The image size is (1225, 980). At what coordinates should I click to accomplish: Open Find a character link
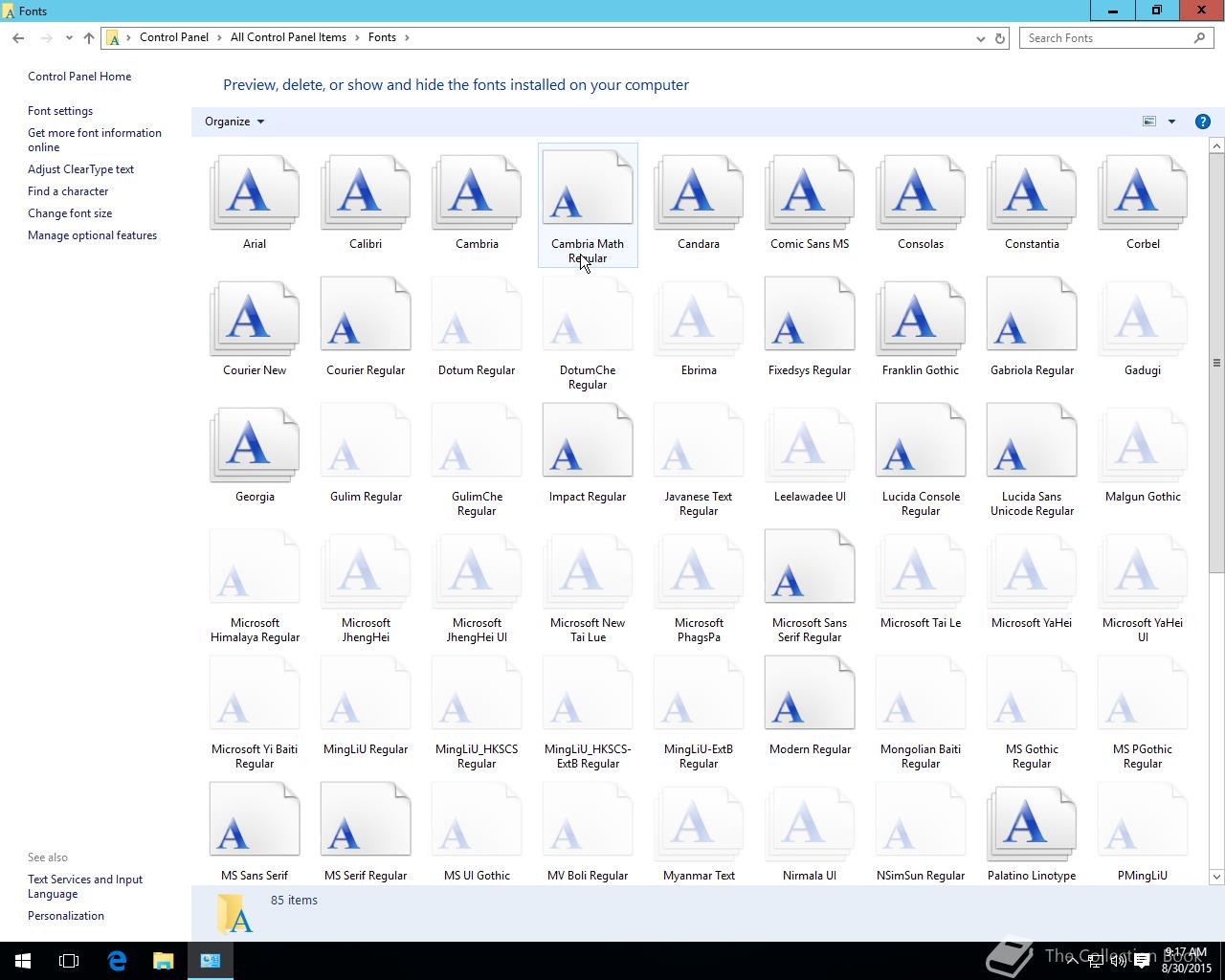(x=68, y=191)
